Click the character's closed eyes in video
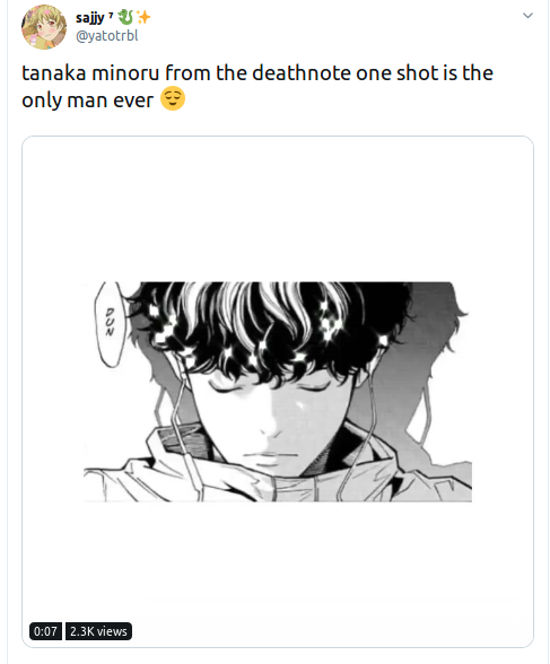 (x=269, y=386)
